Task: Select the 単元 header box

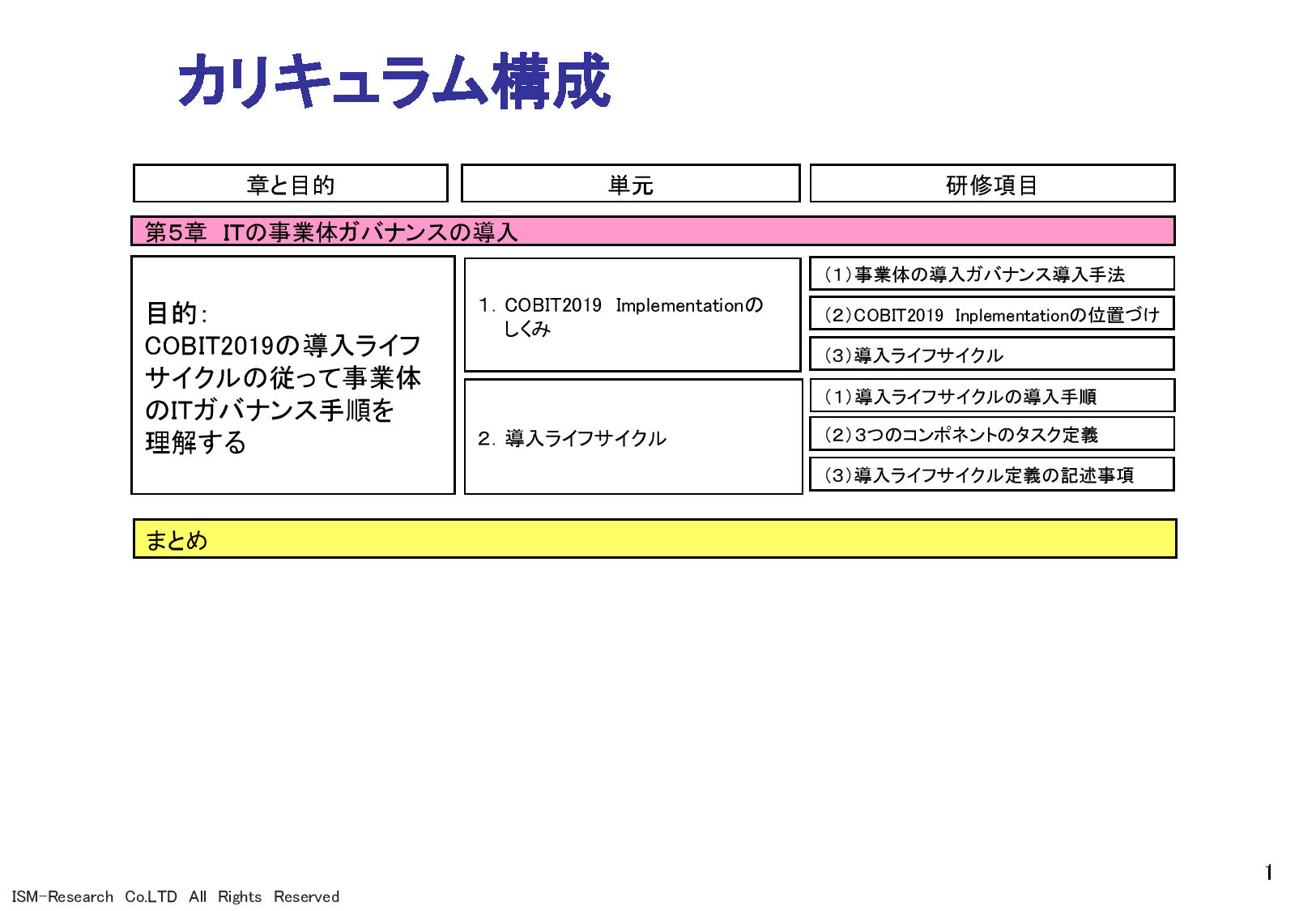Action: tap(631, 184)
